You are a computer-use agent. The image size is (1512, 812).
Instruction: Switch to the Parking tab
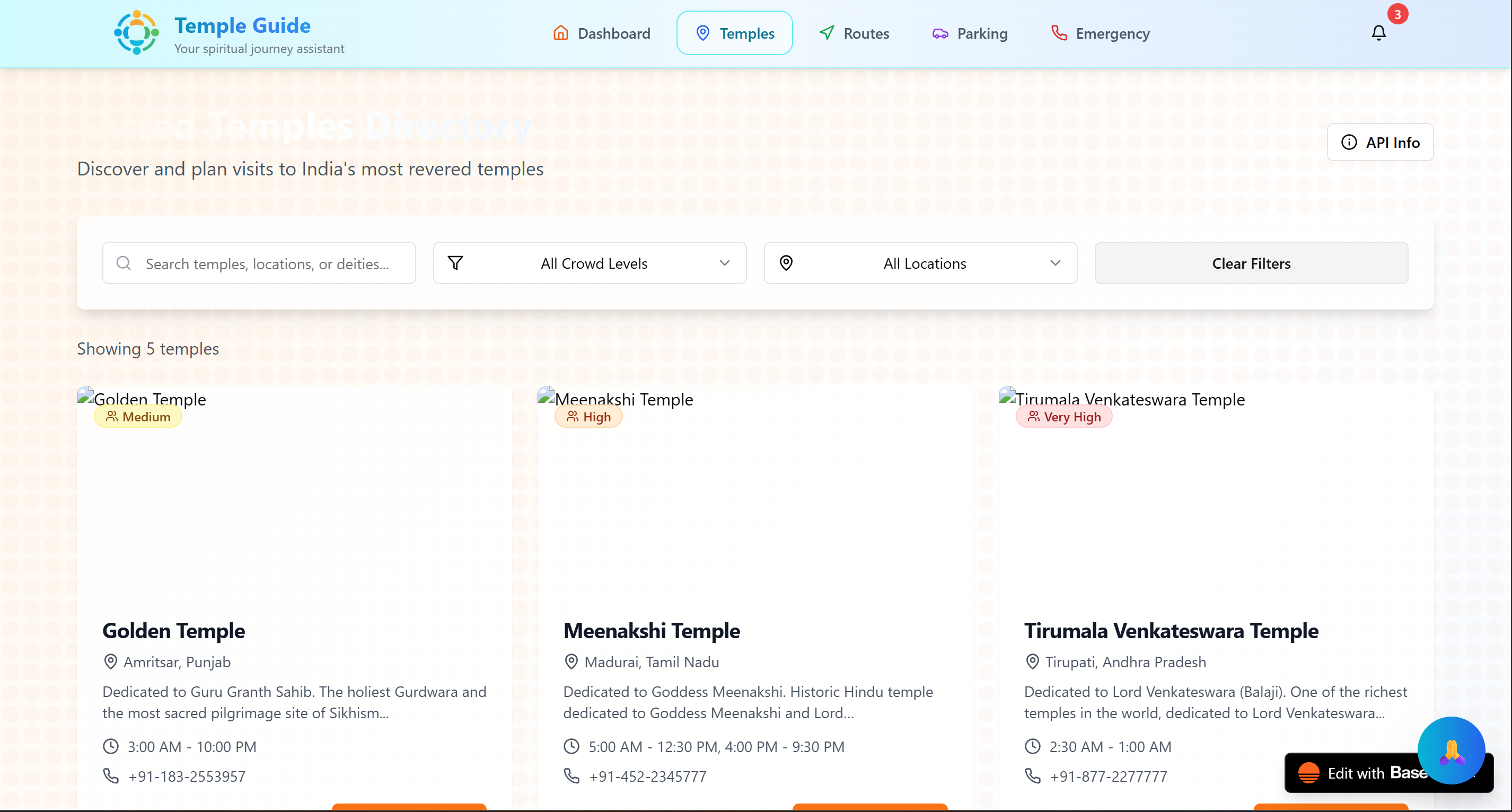970,33
